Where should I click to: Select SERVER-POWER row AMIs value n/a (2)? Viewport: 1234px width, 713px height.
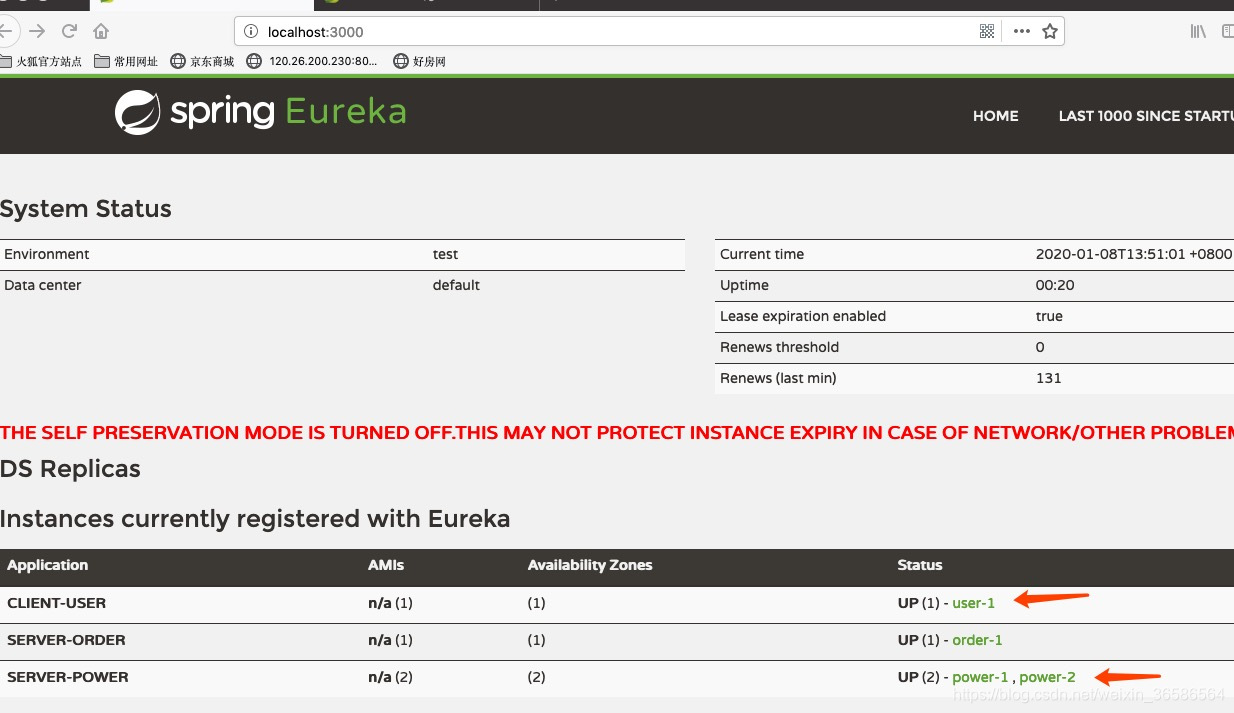coord(390,677)
